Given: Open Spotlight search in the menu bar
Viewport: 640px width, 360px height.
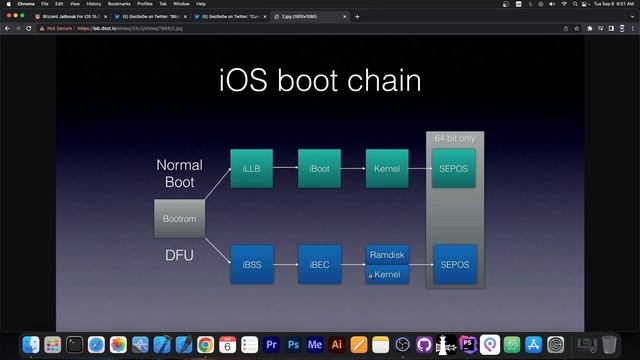Looking at the screenshot, I should click(x=575, y=4).
